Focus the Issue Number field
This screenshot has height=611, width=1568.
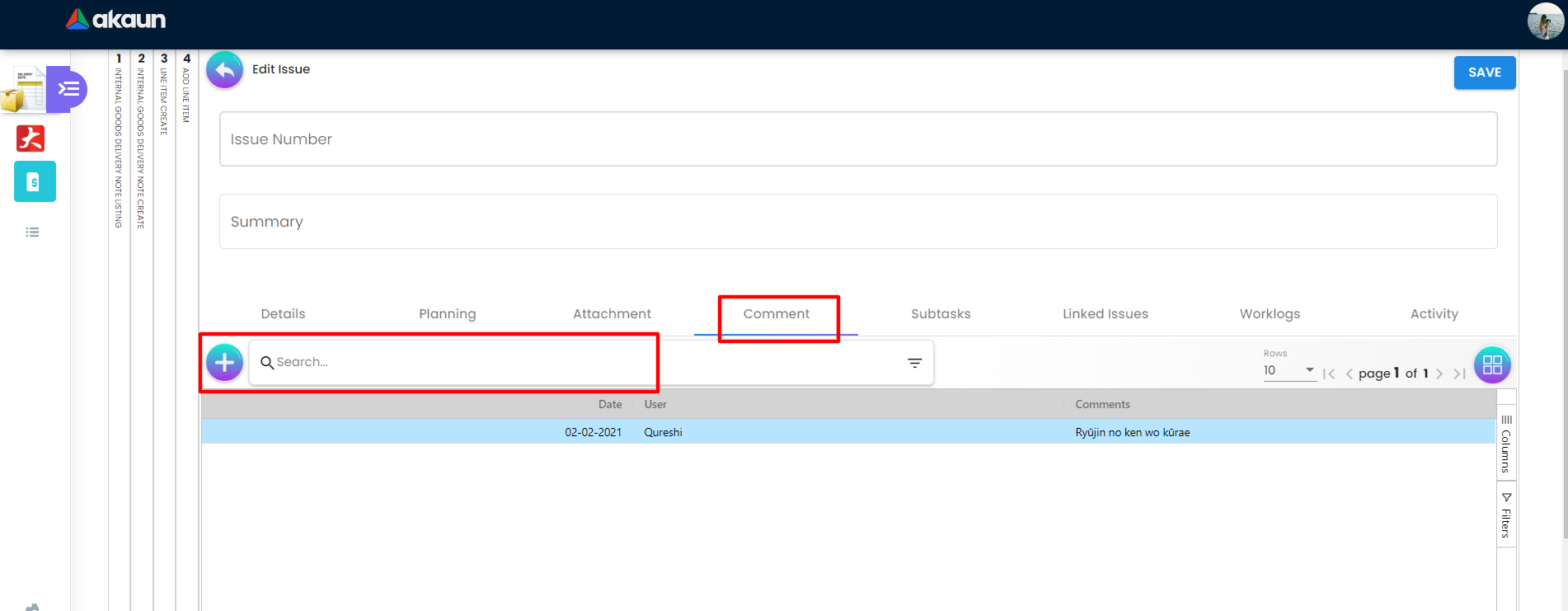click(858, 139)
